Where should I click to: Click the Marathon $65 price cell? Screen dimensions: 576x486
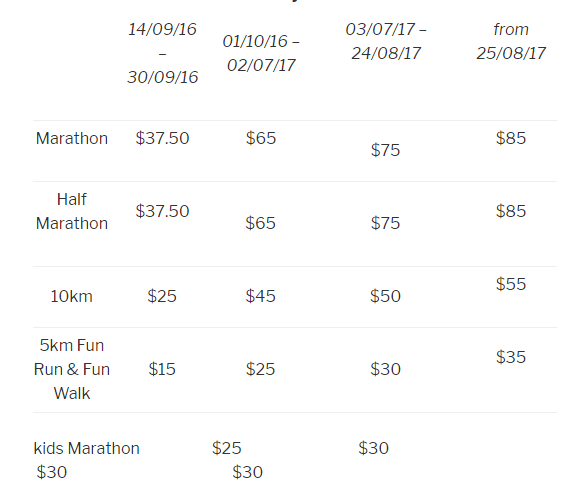(261, 138)
